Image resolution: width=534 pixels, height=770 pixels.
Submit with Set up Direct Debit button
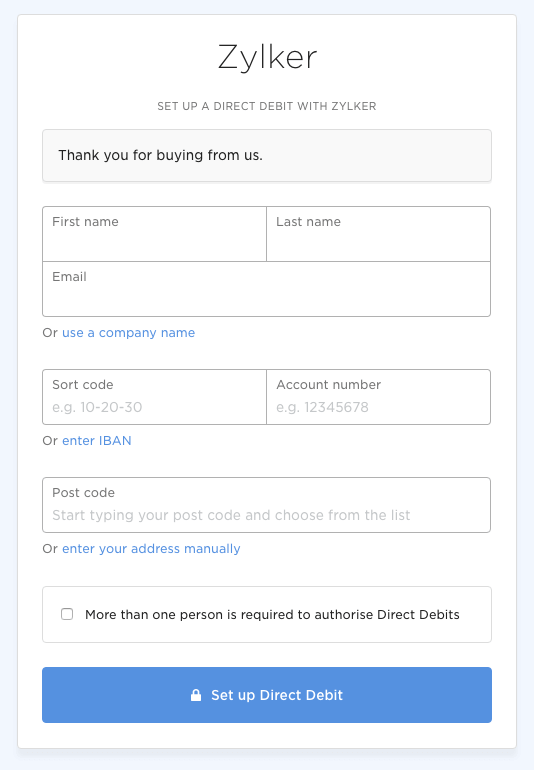tap(267, 695)
